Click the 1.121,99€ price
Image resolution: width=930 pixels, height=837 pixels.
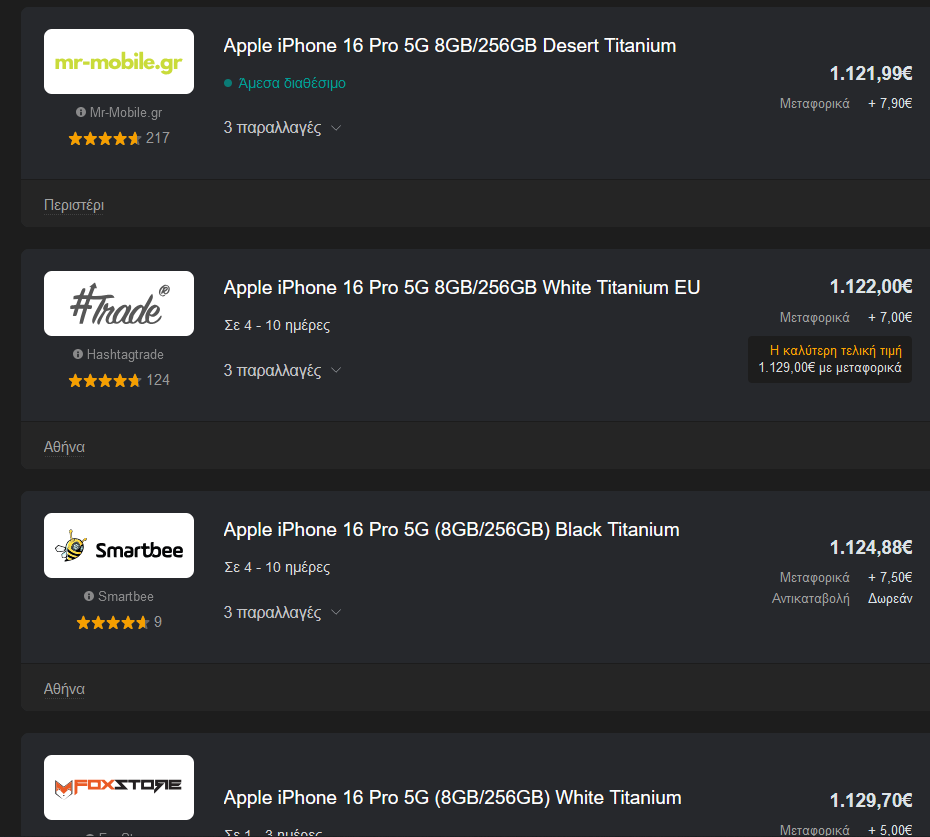pyautogui.click(x=871, y=74)
